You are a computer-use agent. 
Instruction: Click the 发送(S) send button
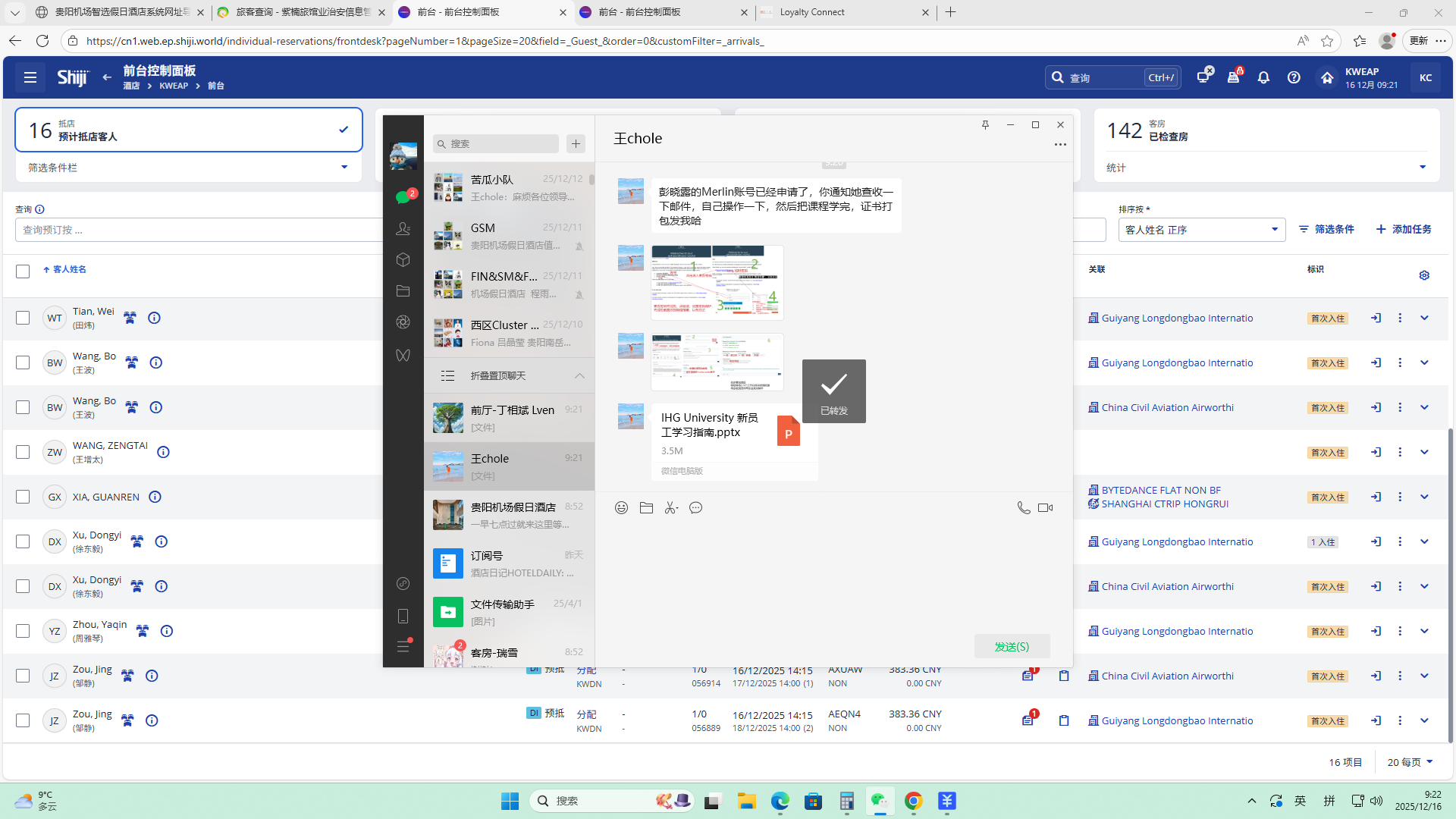(x=1012, y=646)
